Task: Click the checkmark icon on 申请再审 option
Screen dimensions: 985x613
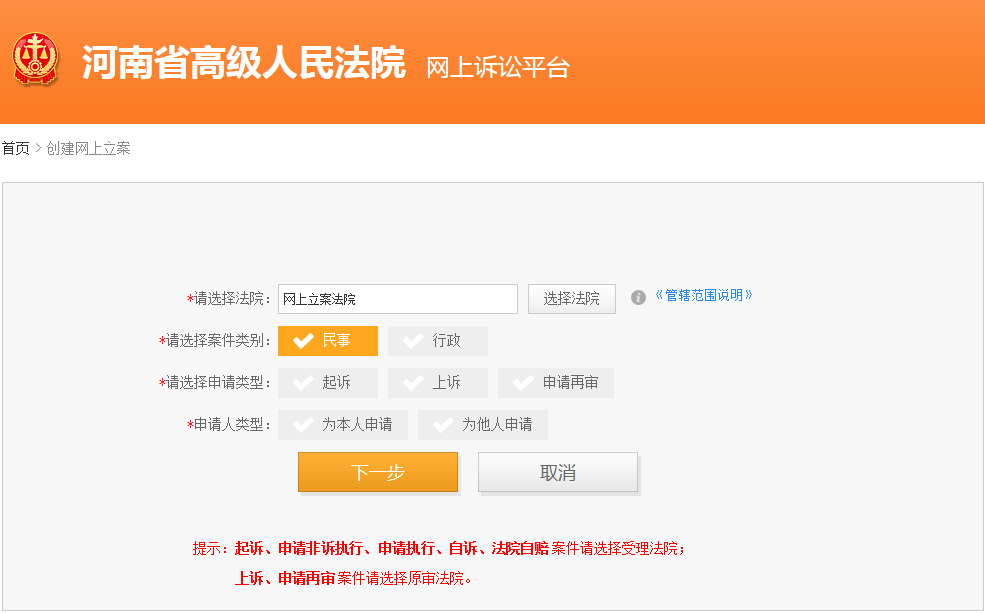Action: [x=524, y=382]
